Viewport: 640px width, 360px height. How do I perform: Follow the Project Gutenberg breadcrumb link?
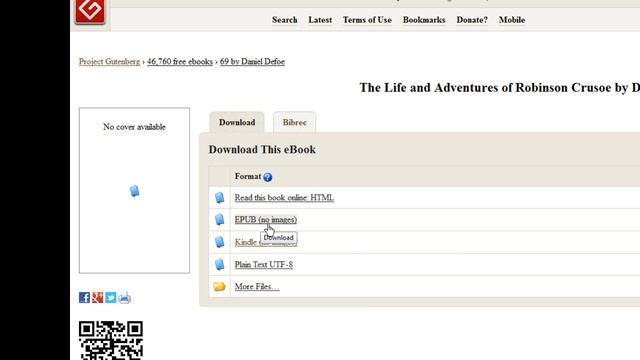pyautogui.click(x=109, y=62)
